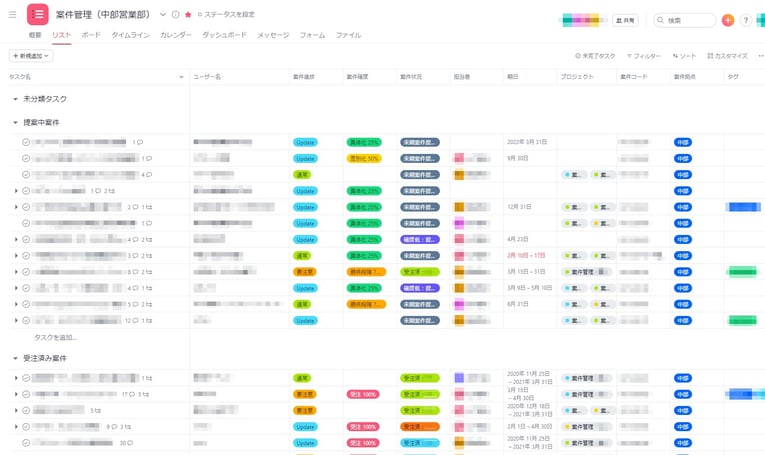Complete the task with 30 comments
The height and width of the screenshot is (455, 765).
click(26, 443)
